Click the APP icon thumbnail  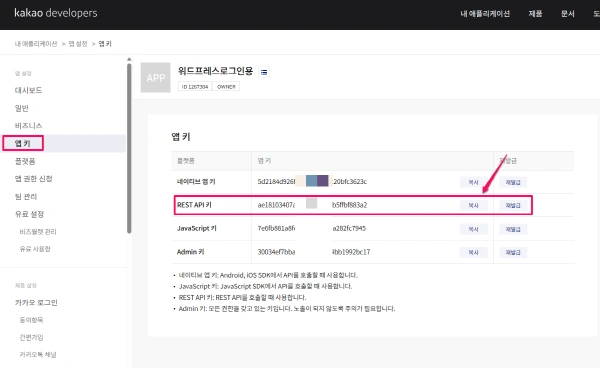[155, 77]
